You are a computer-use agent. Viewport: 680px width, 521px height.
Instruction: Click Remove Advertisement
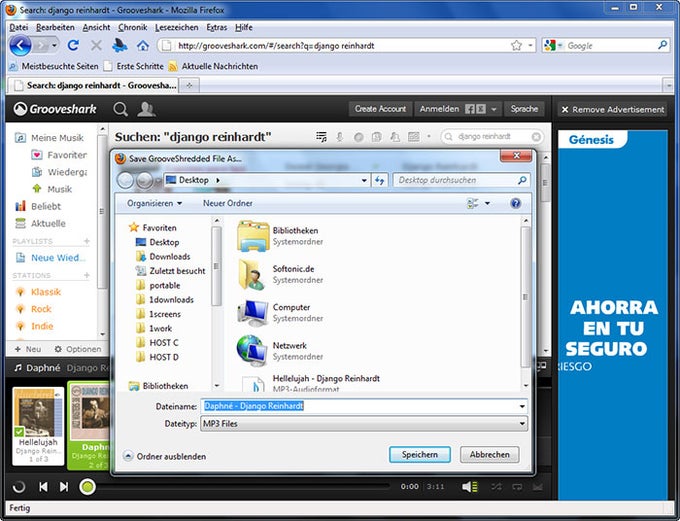point(613,110)
